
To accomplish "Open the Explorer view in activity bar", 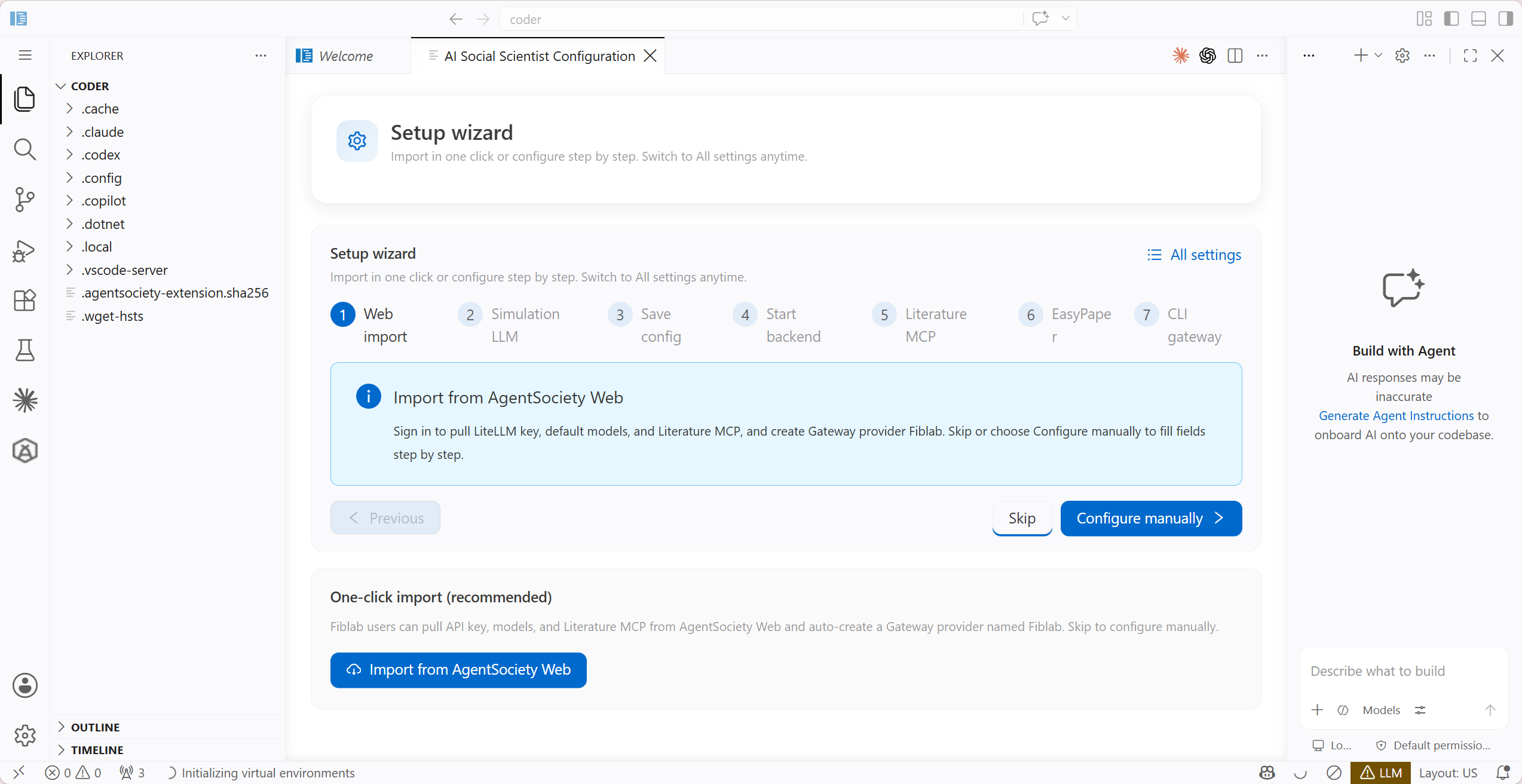I will pyautogui.click(x=25, y=99).
